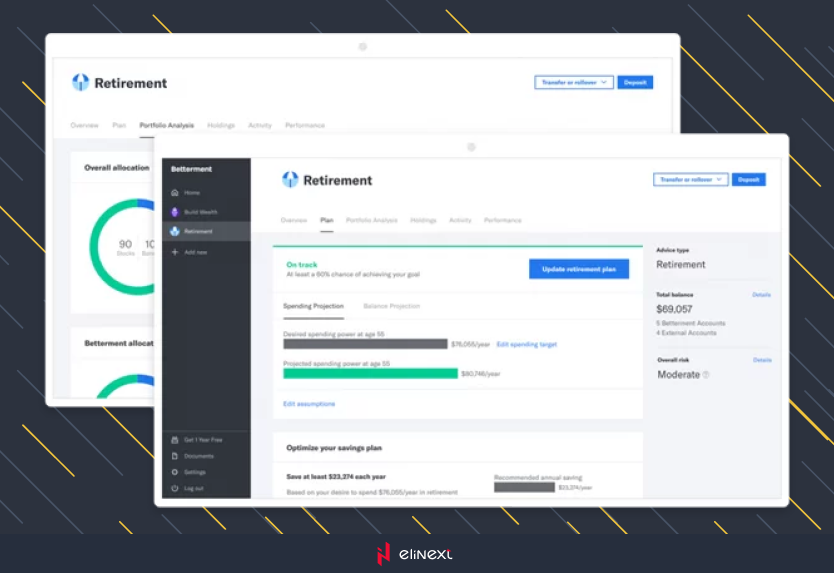This screenshot has width=834, height=573.
Task: Click the Settings gear icon in sidebar
Action: (x=175, y=472)
